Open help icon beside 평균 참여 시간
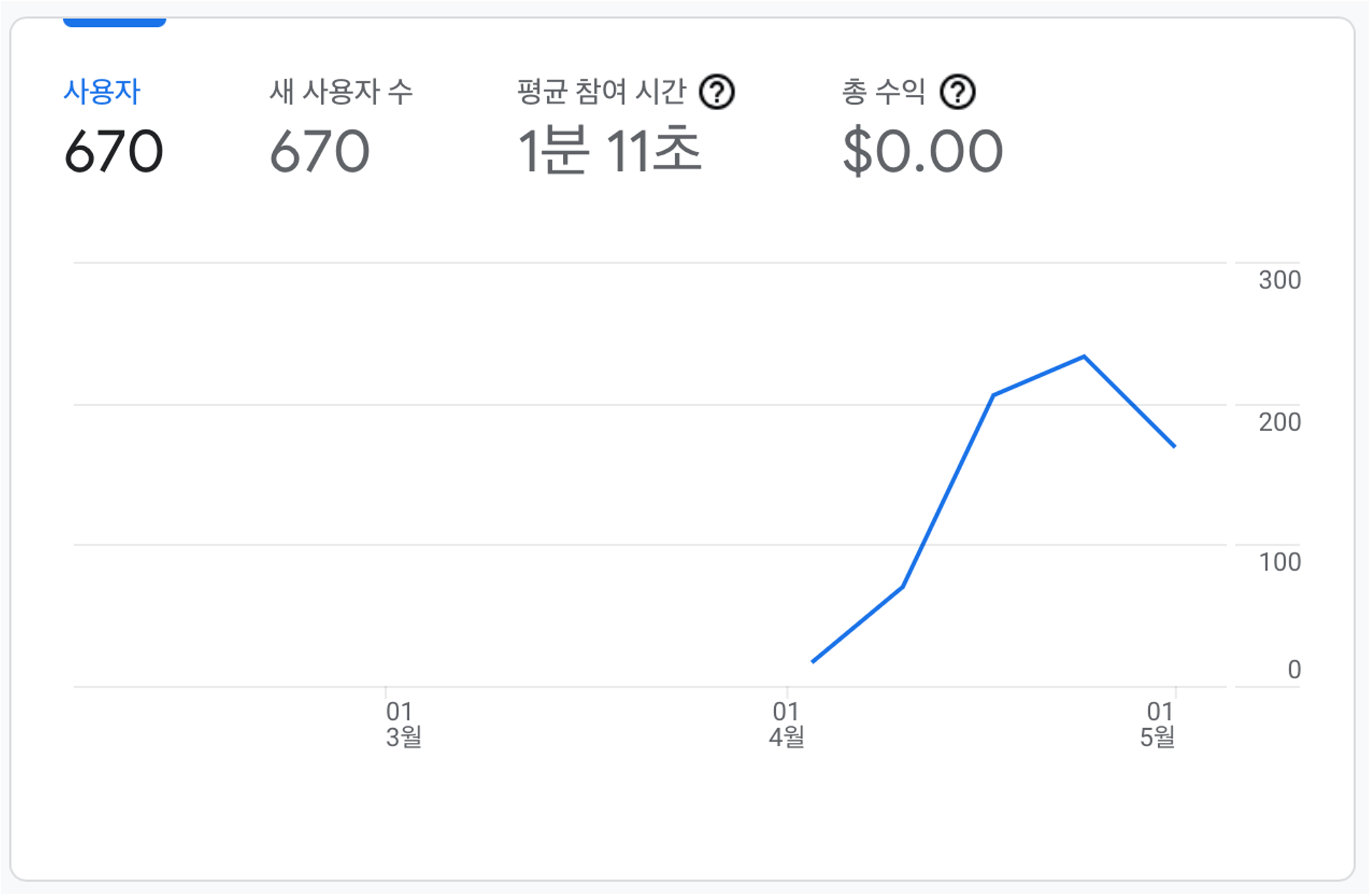 [717, 92]
